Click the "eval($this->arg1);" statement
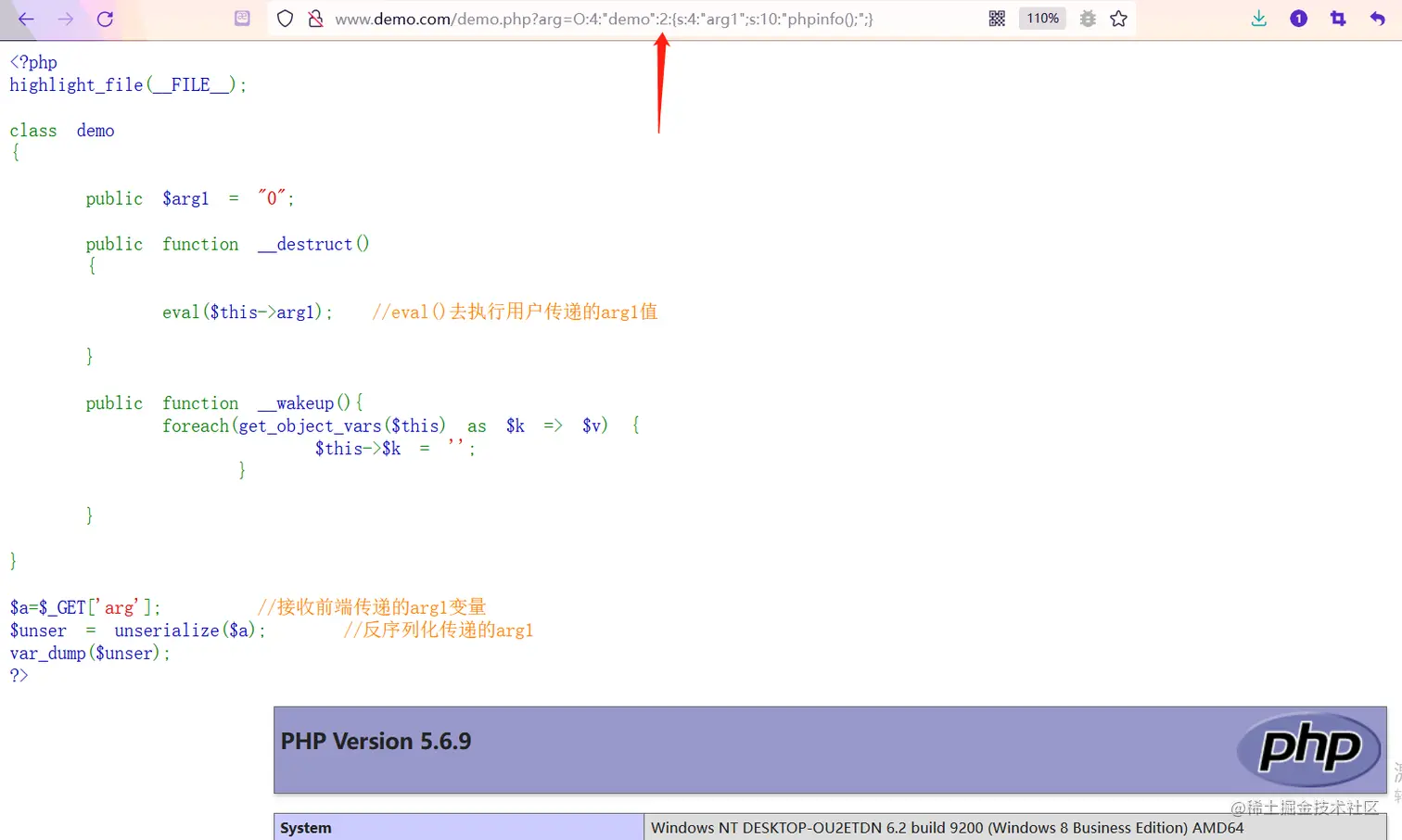Screen dimensions: 1402x840 click(x=248, y=312)
